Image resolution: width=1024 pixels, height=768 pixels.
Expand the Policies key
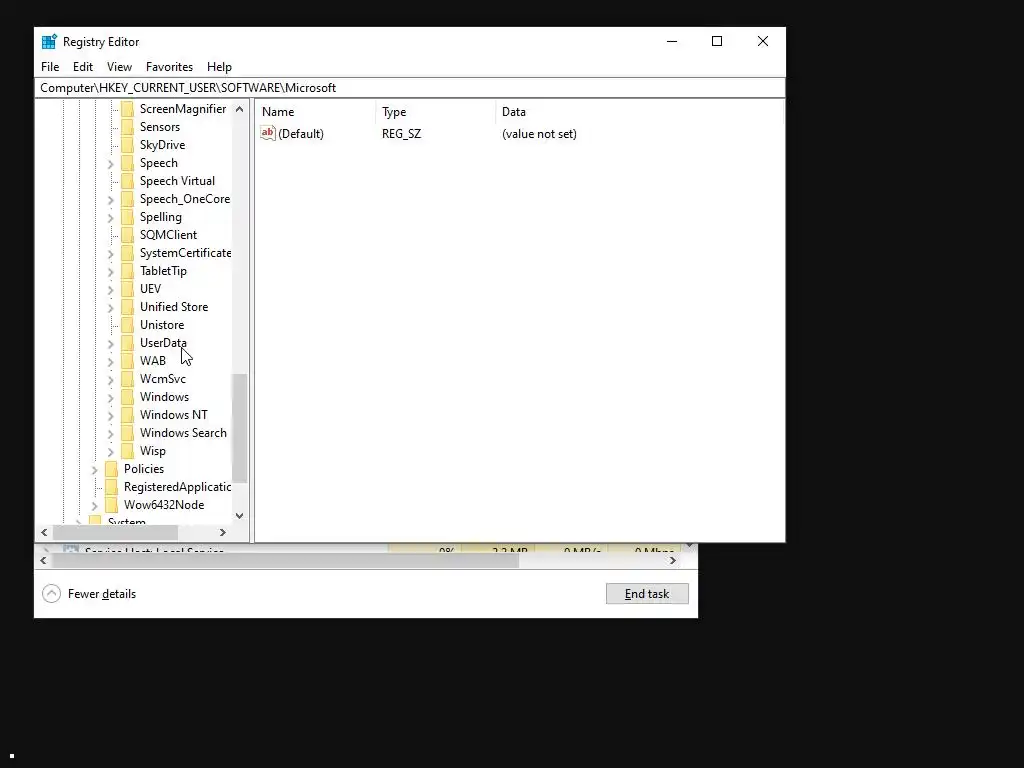94,470
